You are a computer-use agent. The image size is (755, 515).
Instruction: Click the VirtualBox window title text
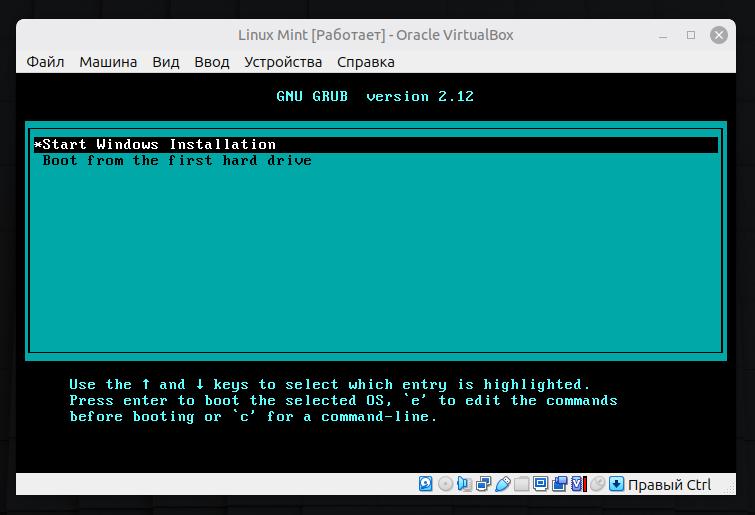point(376,35)
